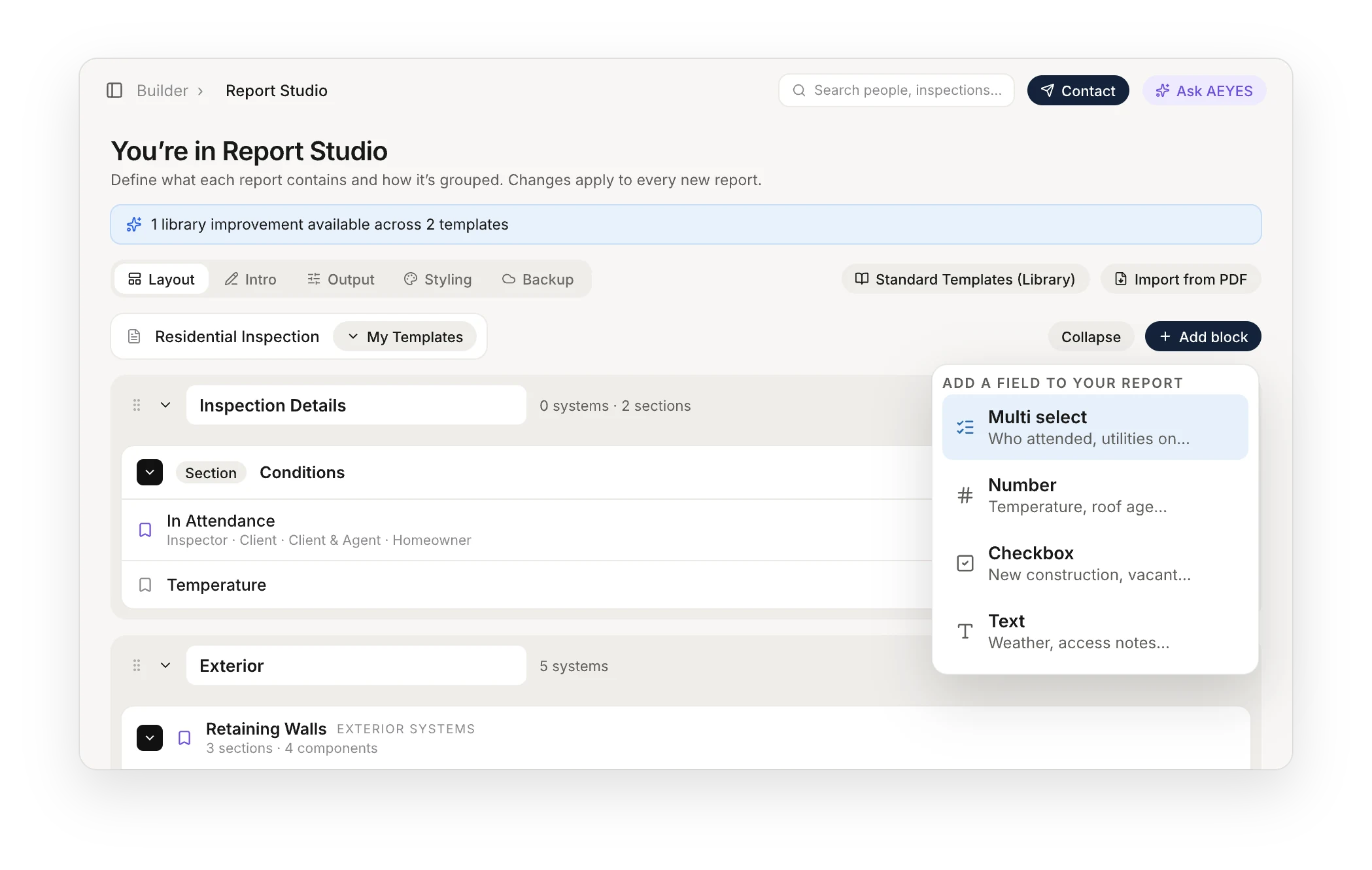Viewport: 1372px width, 870px height.
Task: Open the library improvement available banner
Action: coord(686,224)
